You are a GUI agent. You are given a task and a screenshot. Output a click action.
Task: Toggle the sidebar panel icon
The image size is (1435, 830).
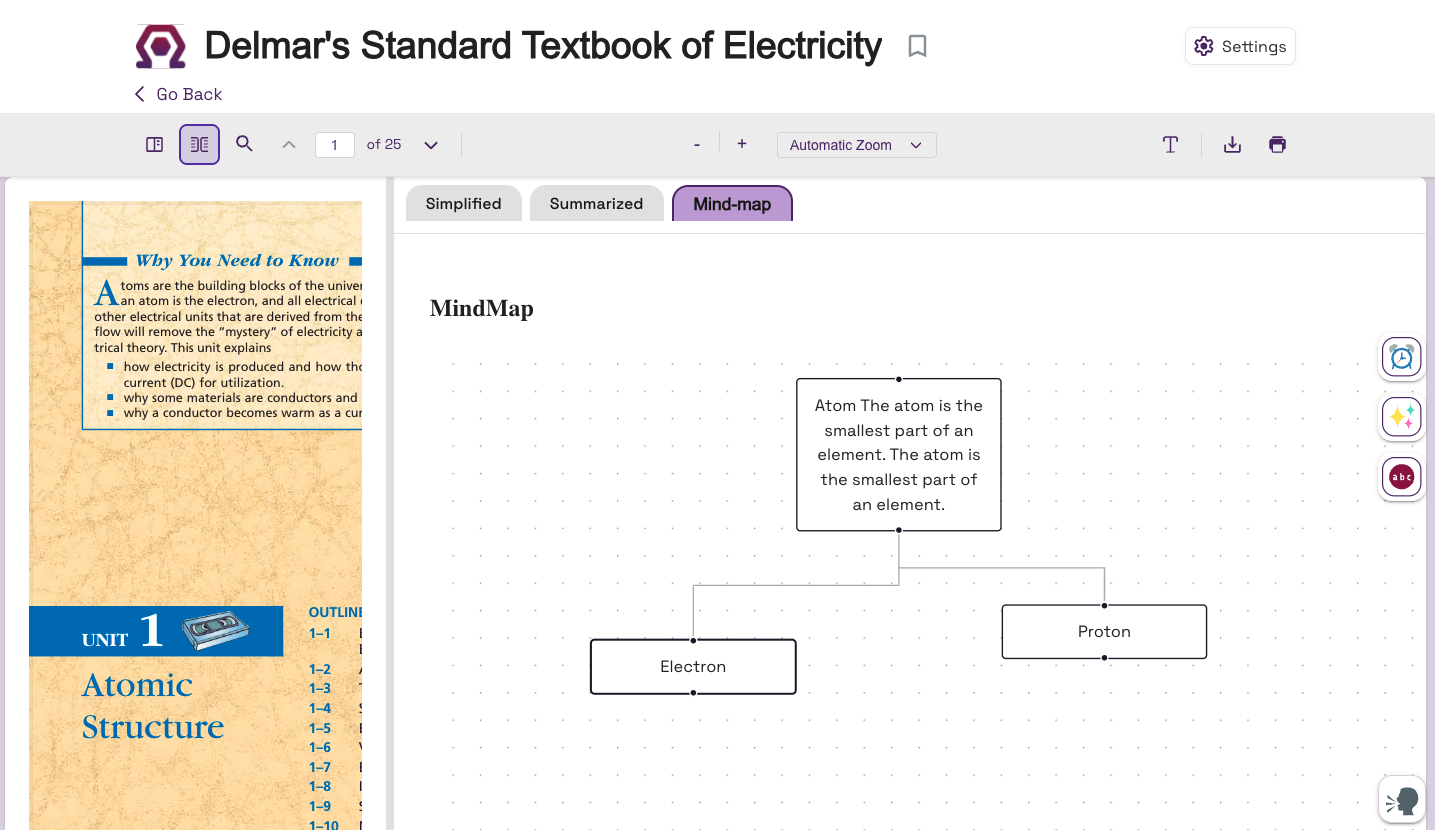[154, 145]
